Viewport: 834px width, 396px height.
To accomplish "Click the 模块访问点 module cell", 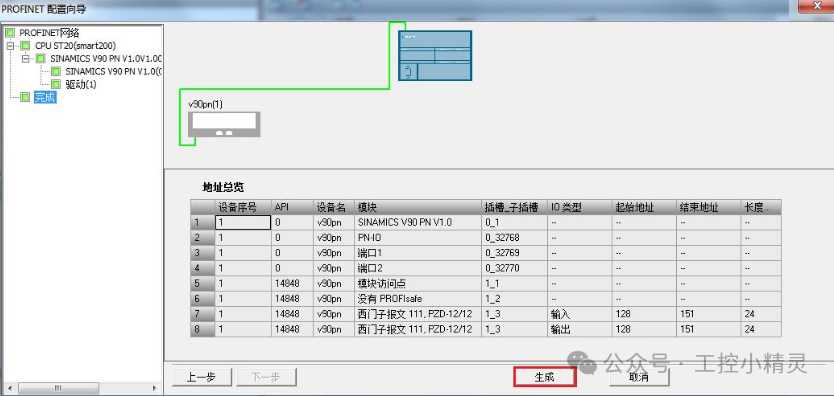I will click(x=418, y=283).
